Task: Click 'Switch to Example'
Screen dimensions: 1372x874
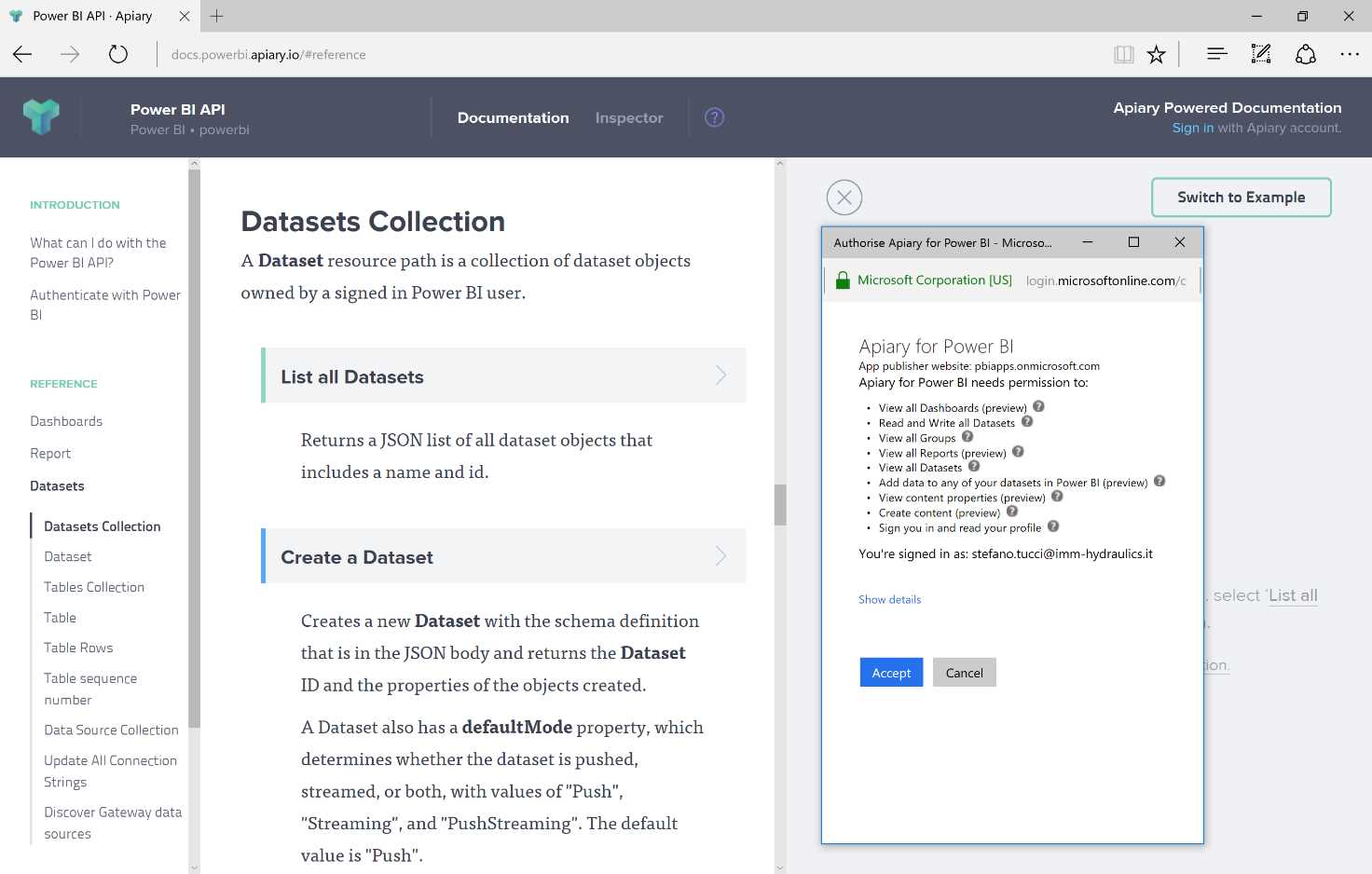Action: click(1241, 197)
